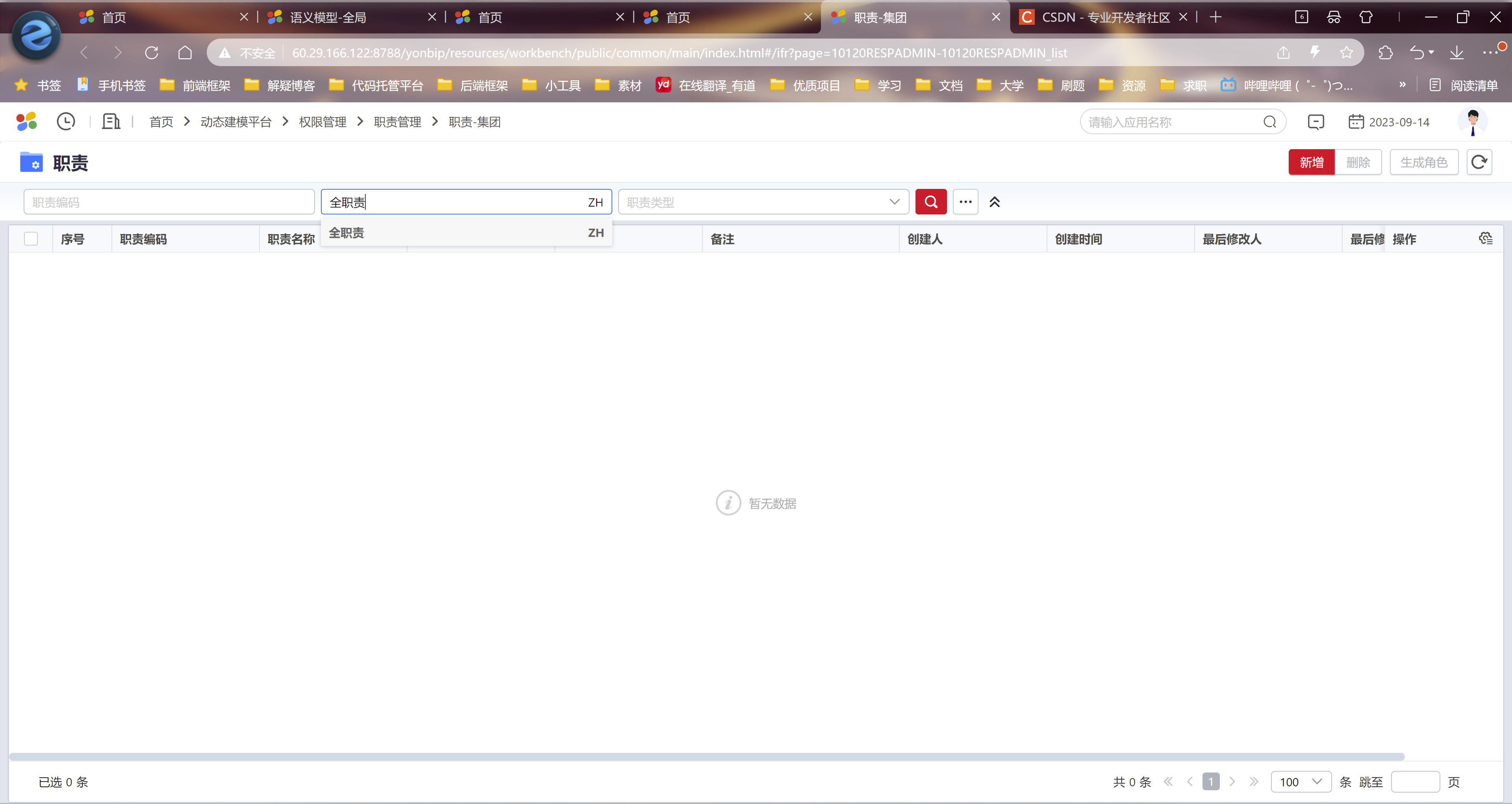Open the history clock icon
The height and width of the screenshot is (804, 1512).
pos(66,121)
